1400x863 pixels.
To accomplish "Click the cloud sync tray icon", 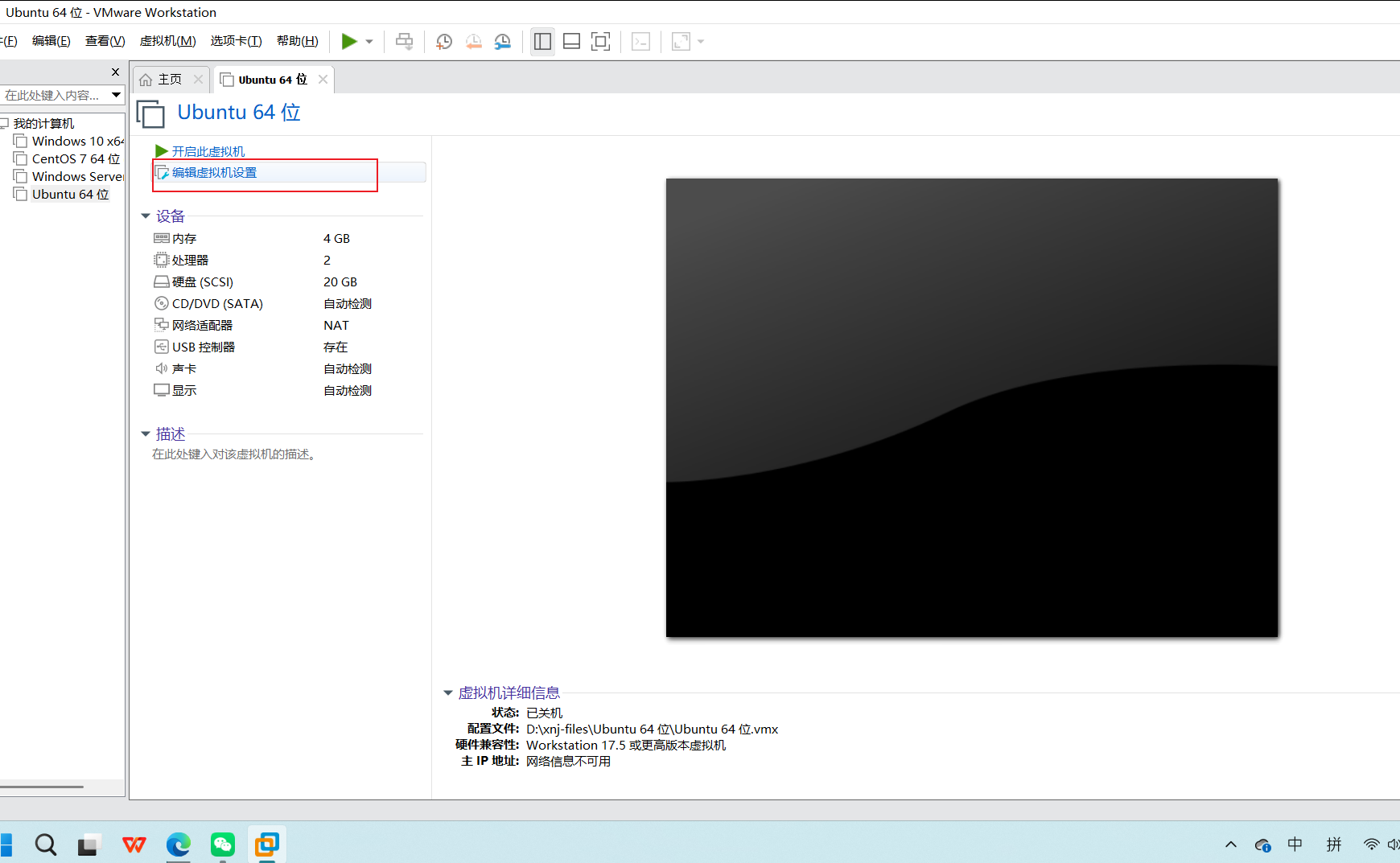I will (1262, 845).
